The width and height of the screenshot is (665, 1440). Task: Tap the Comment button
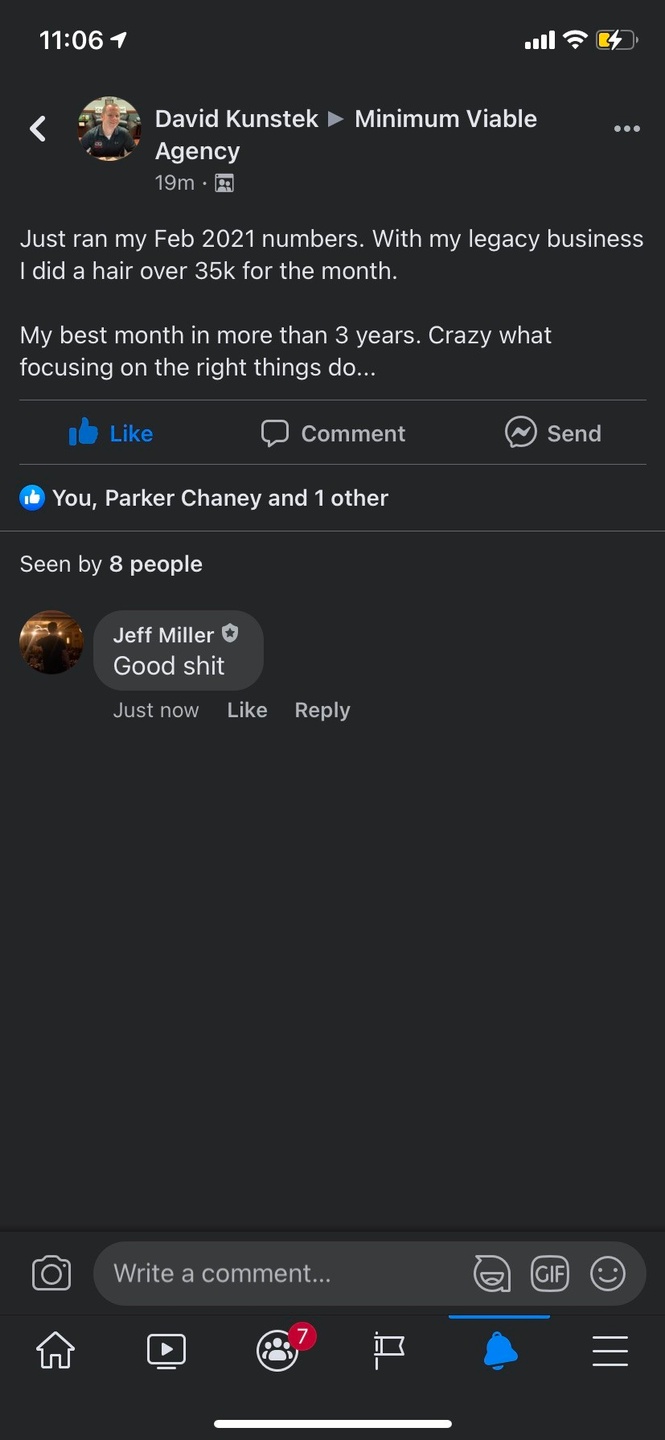(333, 433)
